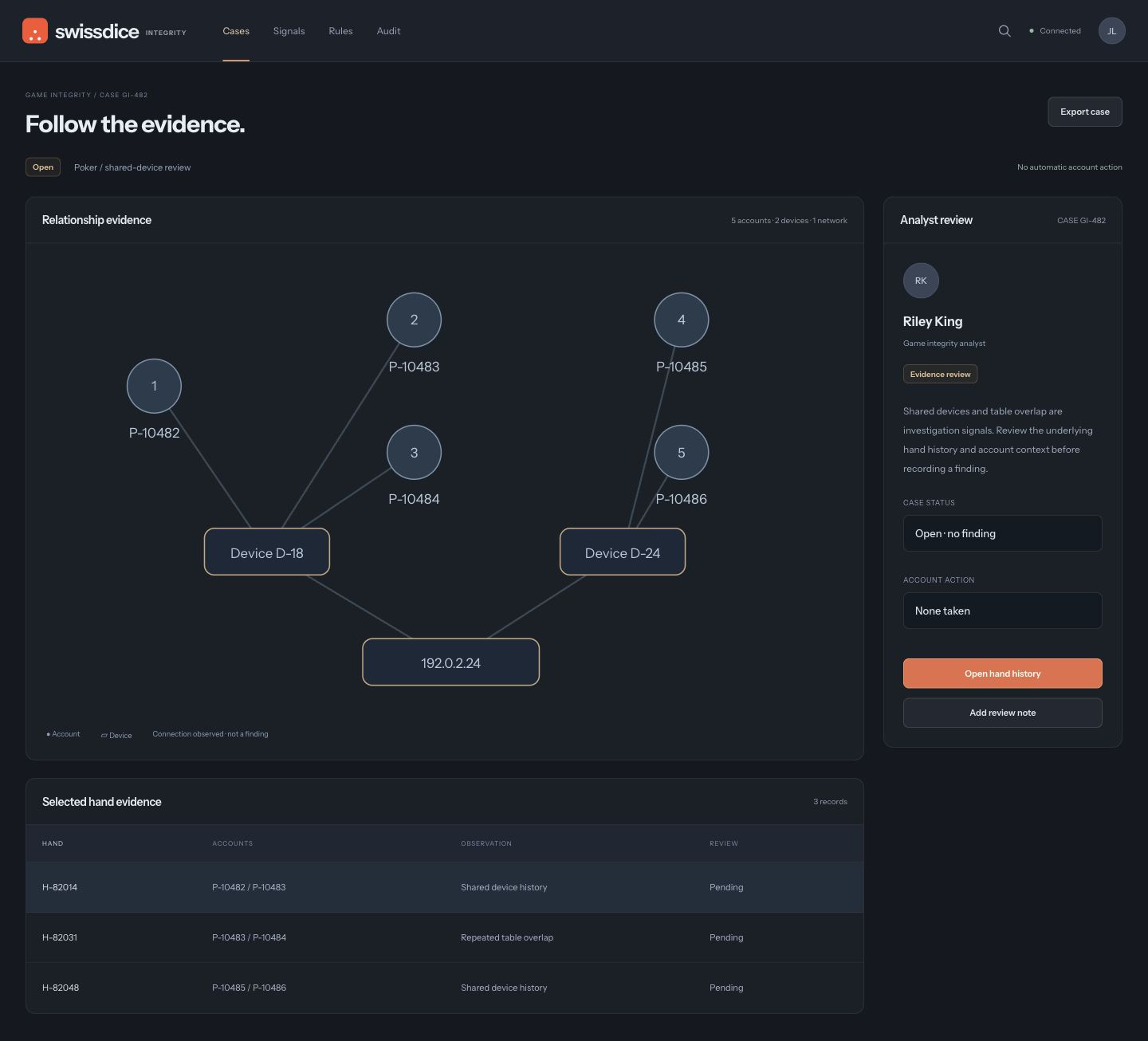Select account node 1 in the graph
This screenshot has width=1148, height=1041.
154,386
